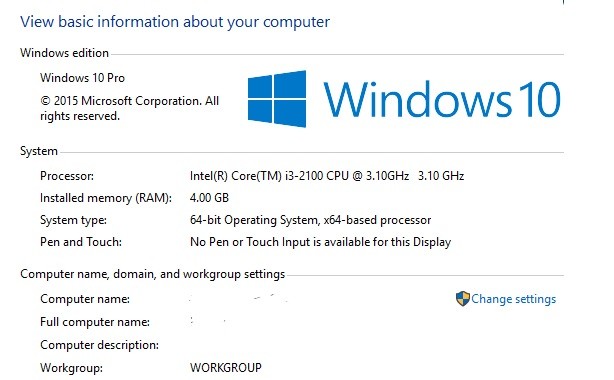Image resolution: width=614 pixels, height=380 pixels.
Task: Click the Installed memory 4.00 GB value
Action: point(209,198)
